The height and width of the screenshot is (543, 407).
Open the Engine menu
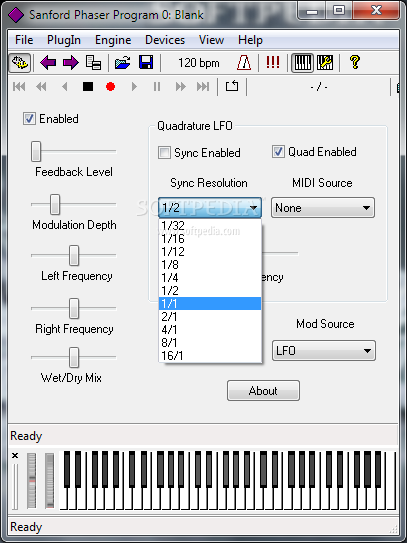coord(113,40)
